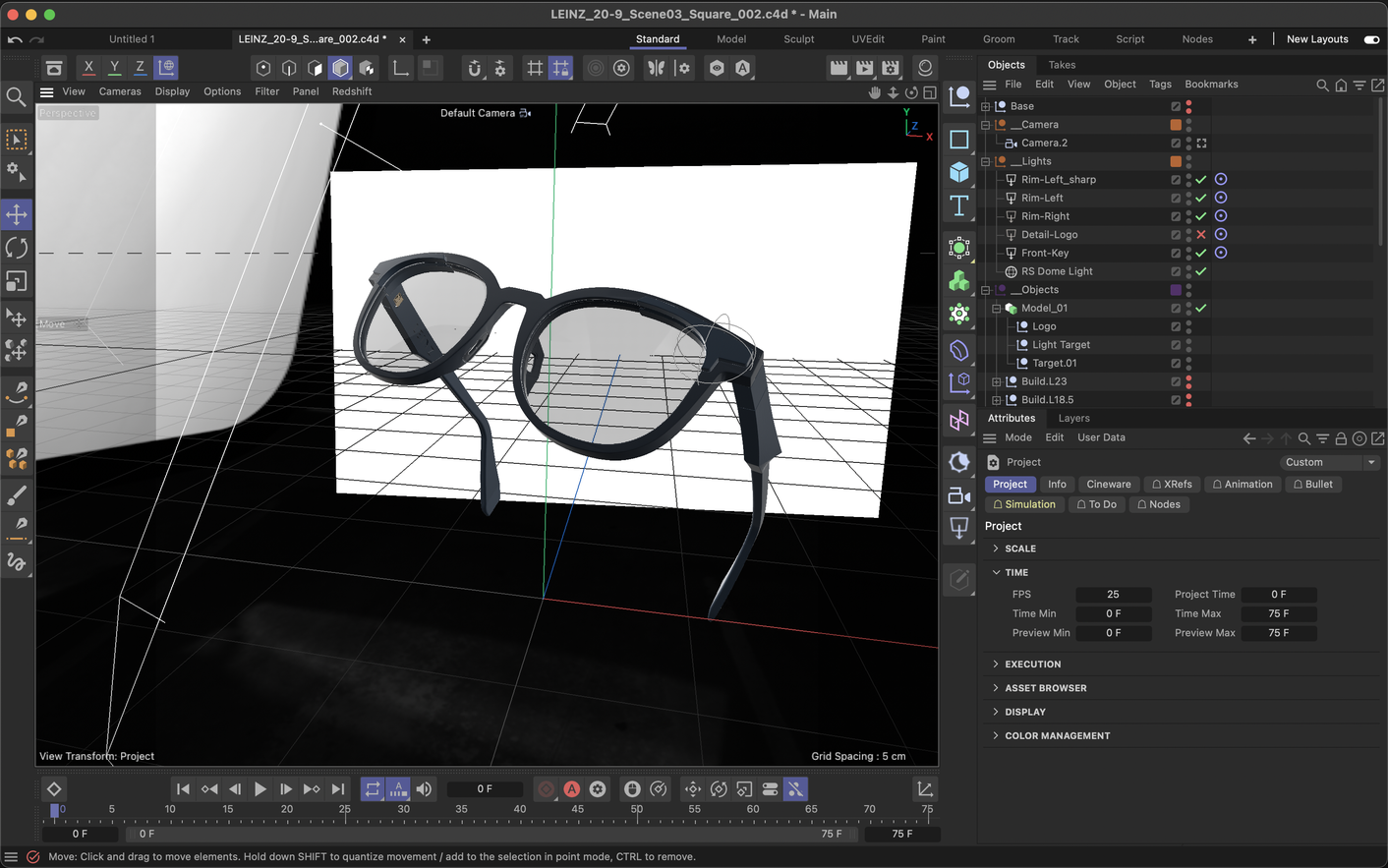Image resolution: width=1388 pixels, height=868 pixels.
Task: Click the Go to Start button
Action: click(x=183, y=788)
